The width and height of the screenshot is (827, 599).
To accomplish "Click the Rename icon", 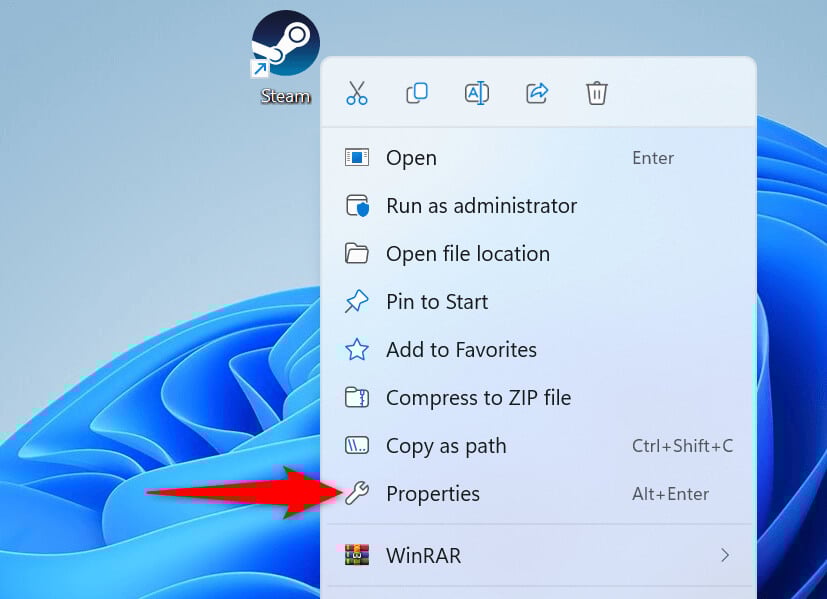I will (x=477, y=93).
